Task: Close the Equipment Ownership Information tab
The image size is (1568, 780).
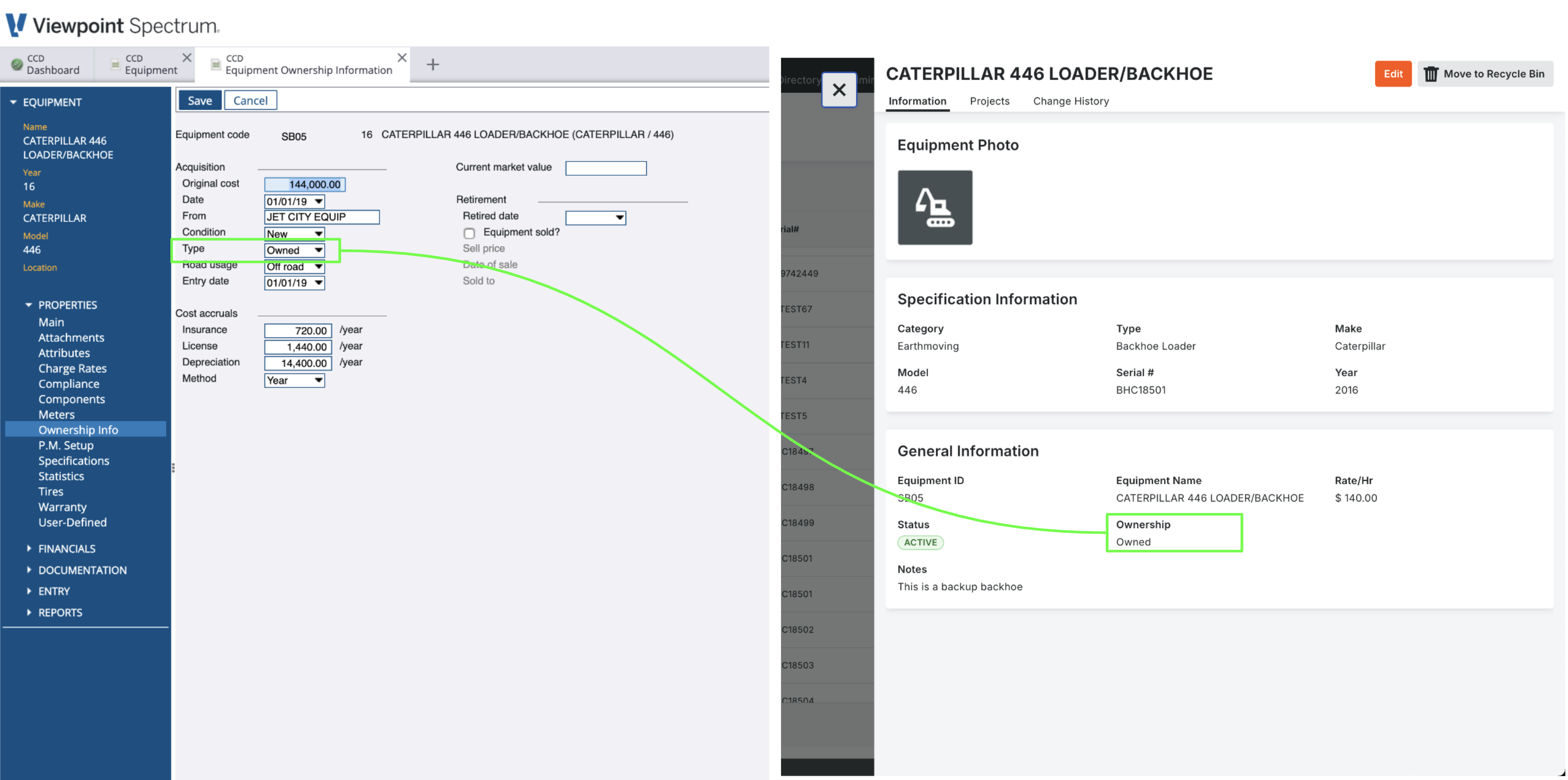Action: point(402,57)
